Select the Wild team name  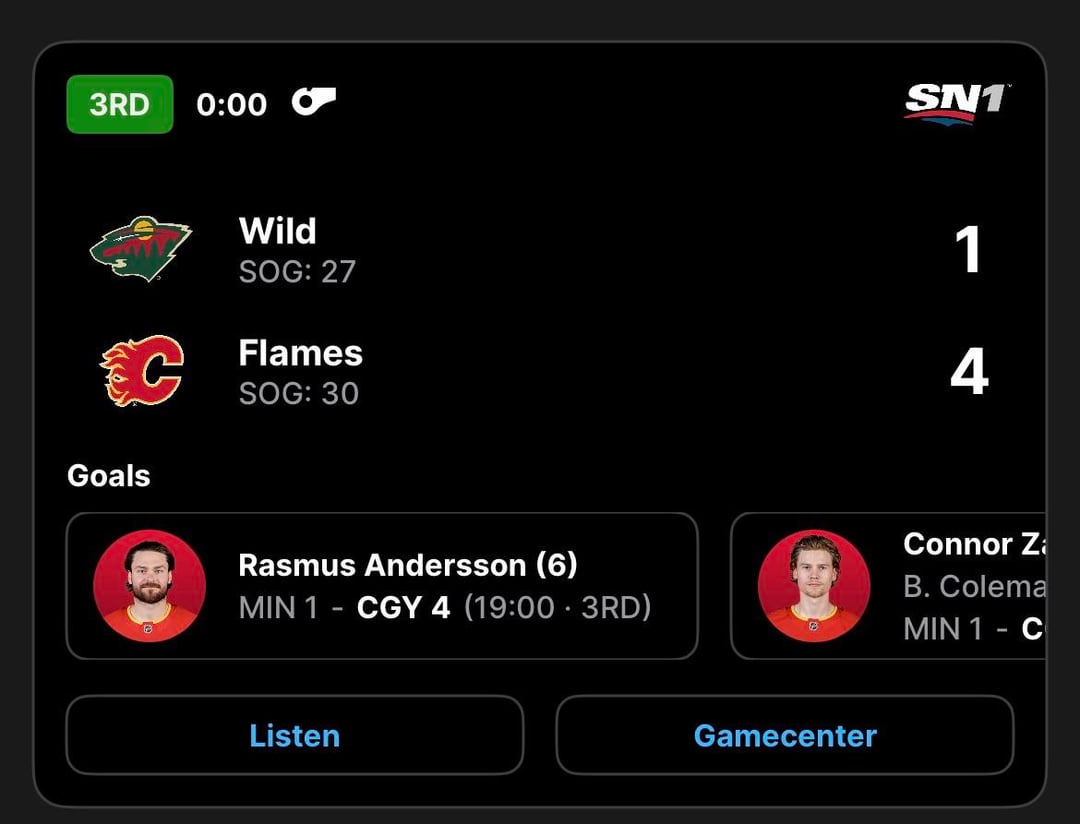pos(278,231)
